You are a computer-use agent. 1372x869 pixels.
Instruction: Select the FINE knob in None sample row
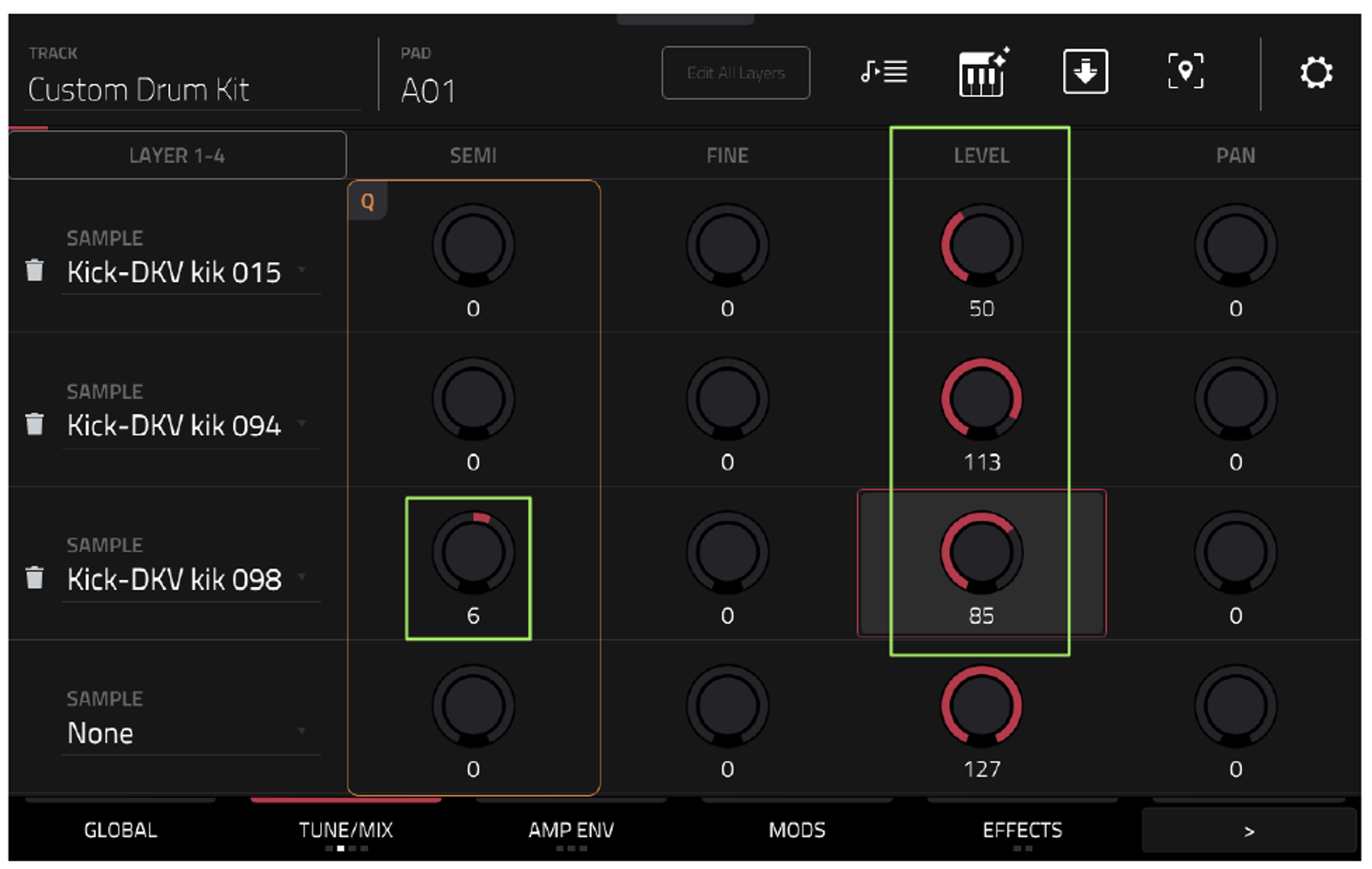tap(727, 706)
